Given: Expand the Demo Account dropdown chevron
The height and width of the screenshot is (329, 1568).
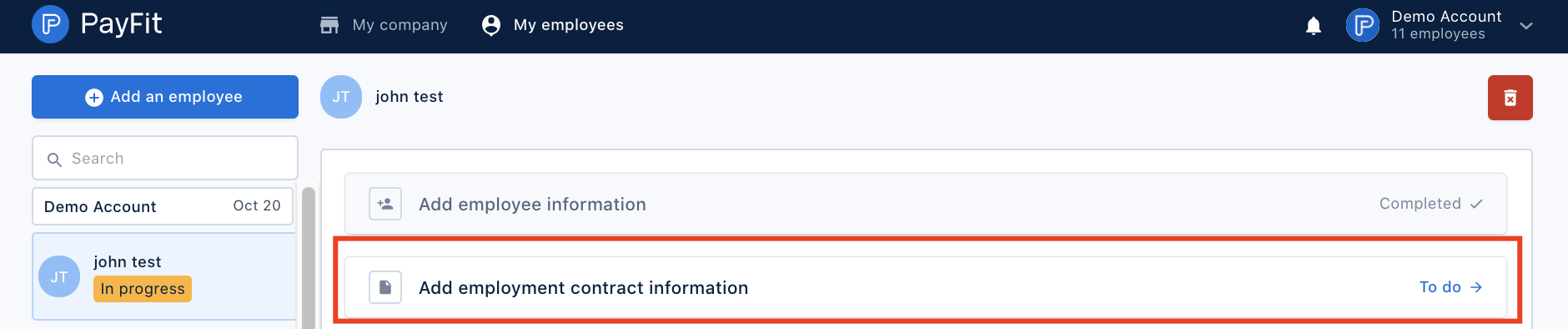Looking at the screenshot, I should click(1526, 26).
